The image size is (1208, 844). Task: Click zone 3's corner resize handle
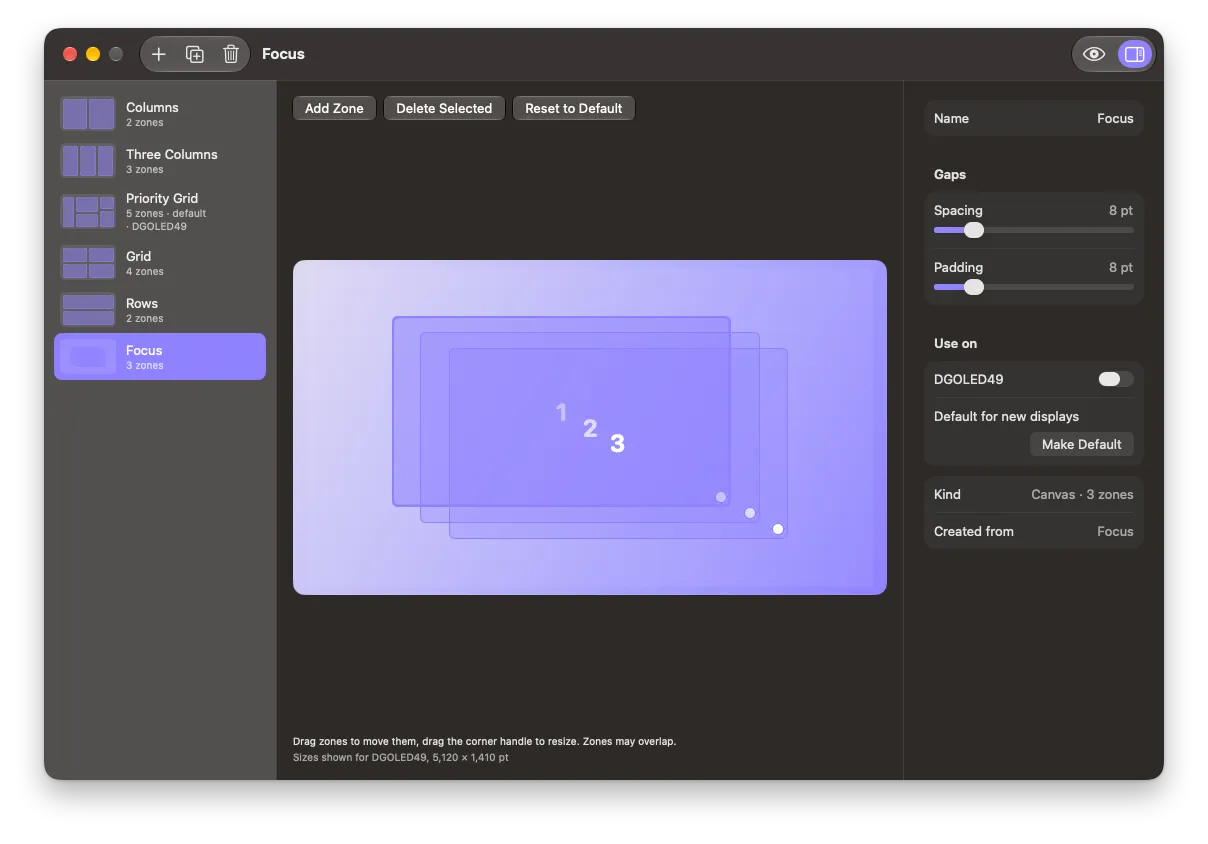[x=778, y=529]
